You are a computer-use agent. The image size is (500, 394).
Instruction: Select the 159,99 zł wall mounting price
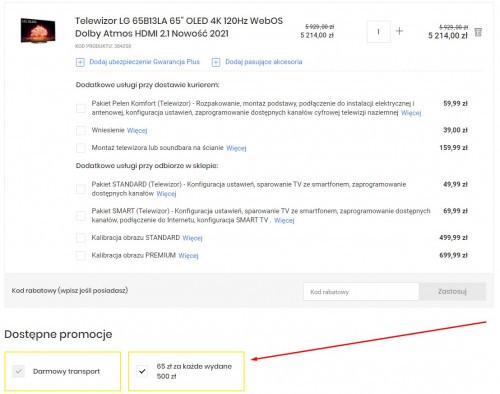coord(453,147)
